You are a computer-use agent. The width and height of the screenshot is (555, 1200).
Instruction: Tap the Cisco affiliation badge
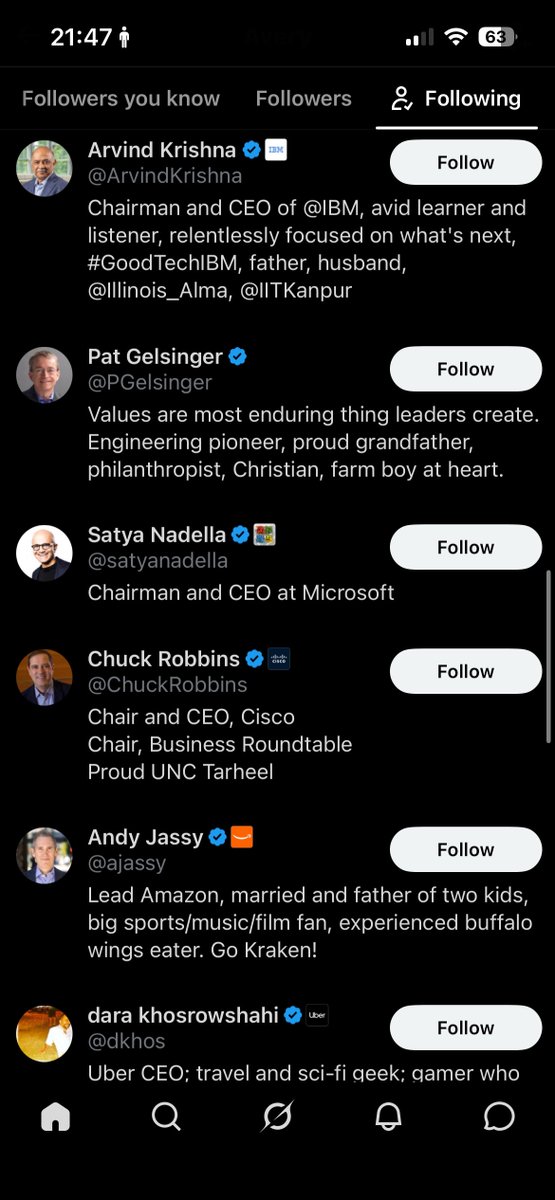tap(279, 659)
